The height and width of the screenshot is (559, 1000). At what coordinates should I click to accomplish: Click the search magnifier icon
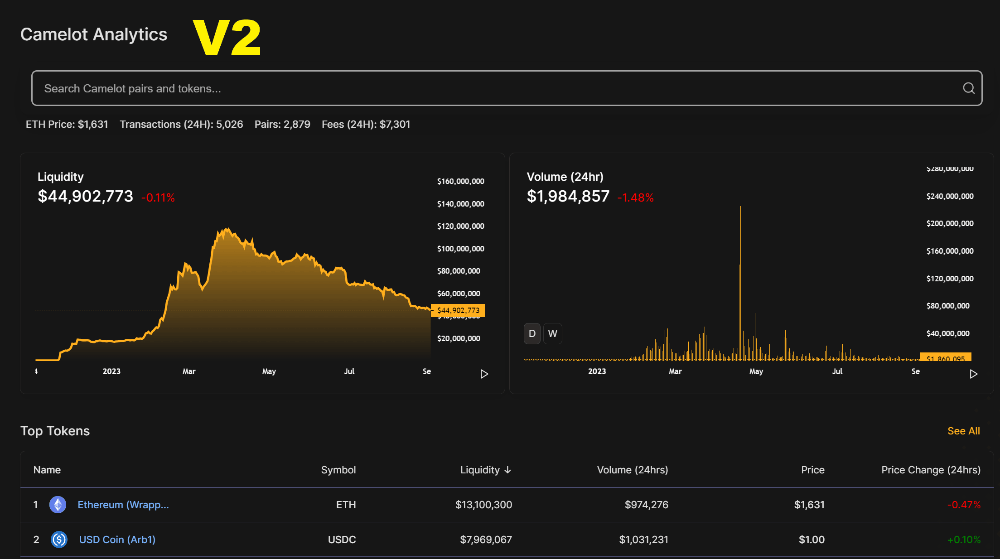[968, 89]
